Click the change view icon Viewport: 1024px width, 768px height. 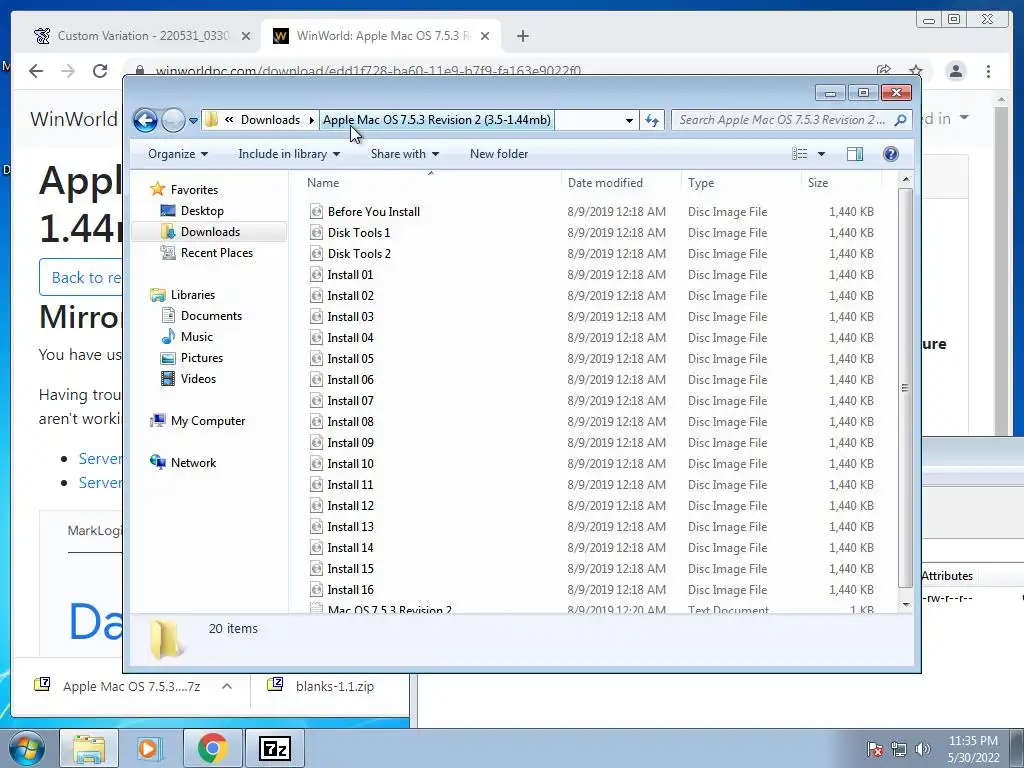(799, 153)
